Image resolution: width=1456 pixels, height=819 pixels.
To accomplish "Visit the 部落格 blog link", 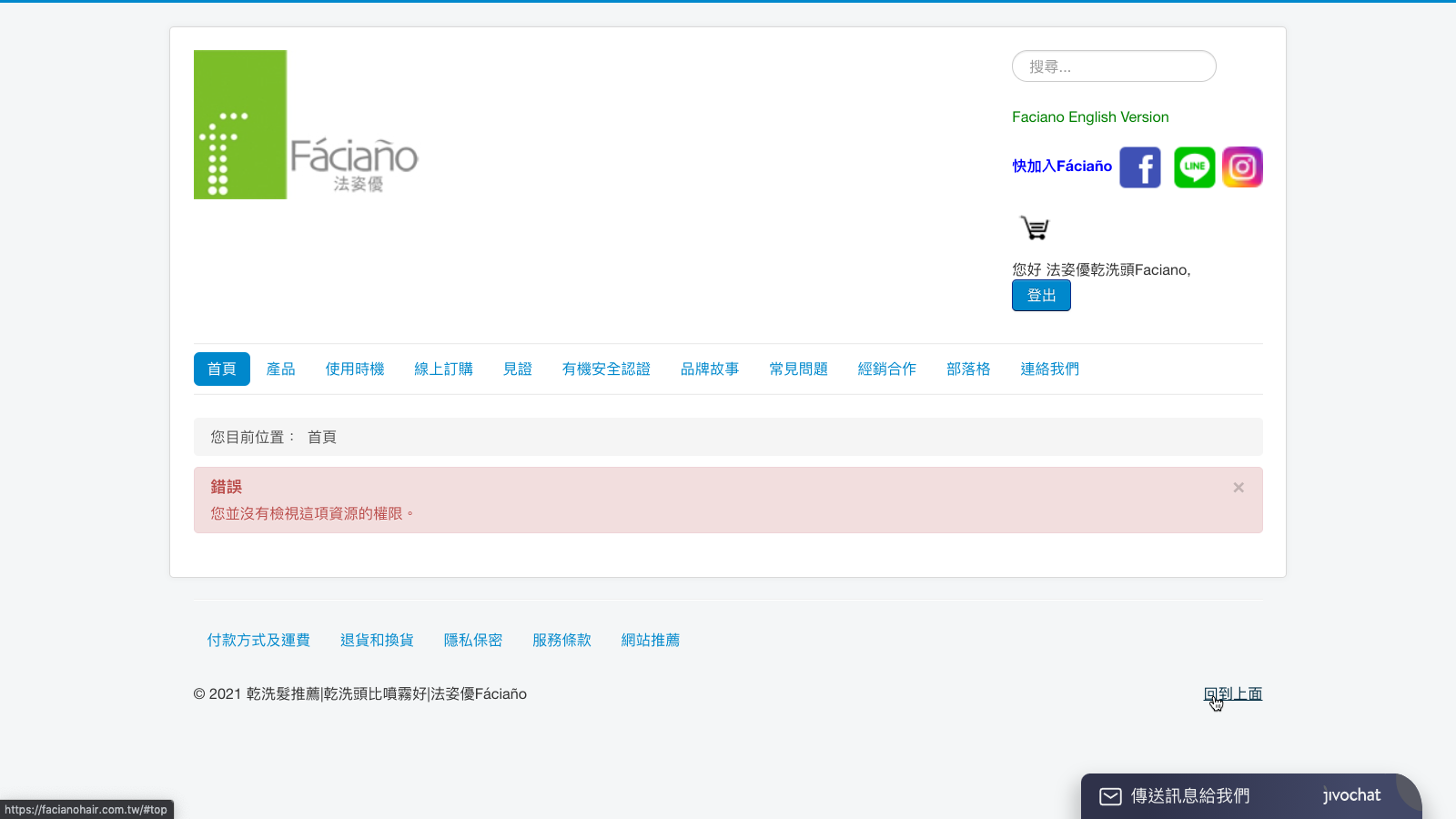I will 968,369.
